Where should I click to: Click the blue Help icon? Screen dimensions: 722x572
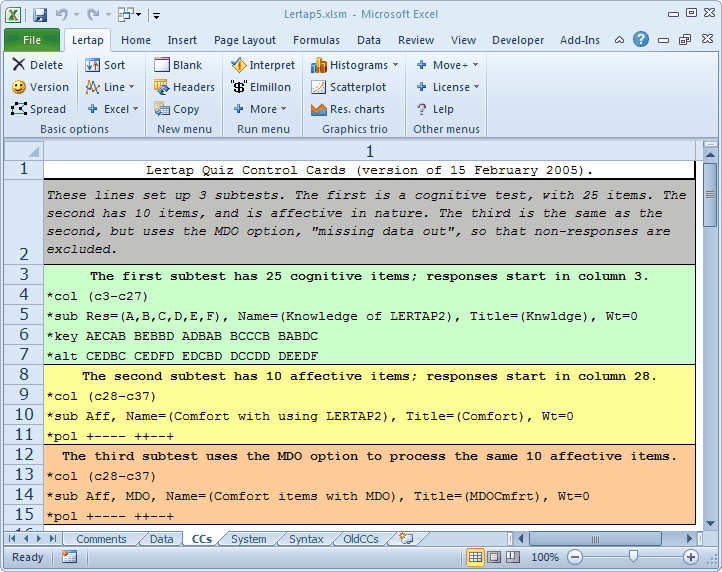(640, 40)
